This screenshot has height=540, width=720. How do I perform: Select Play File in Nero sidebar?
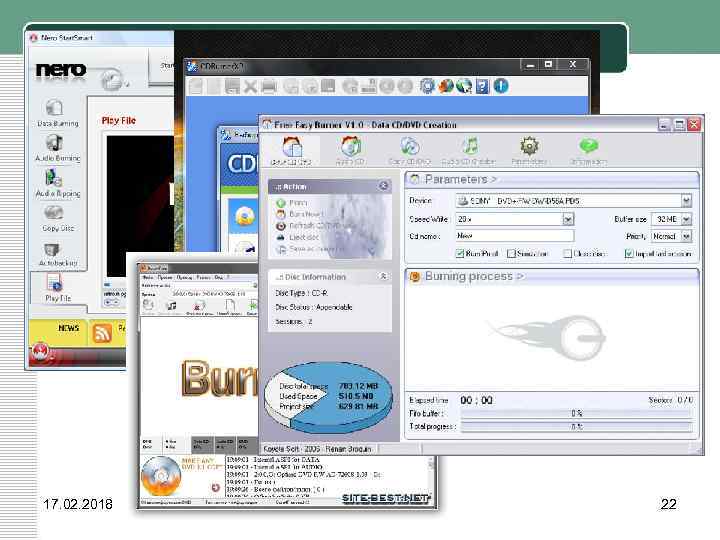(57, 287)
